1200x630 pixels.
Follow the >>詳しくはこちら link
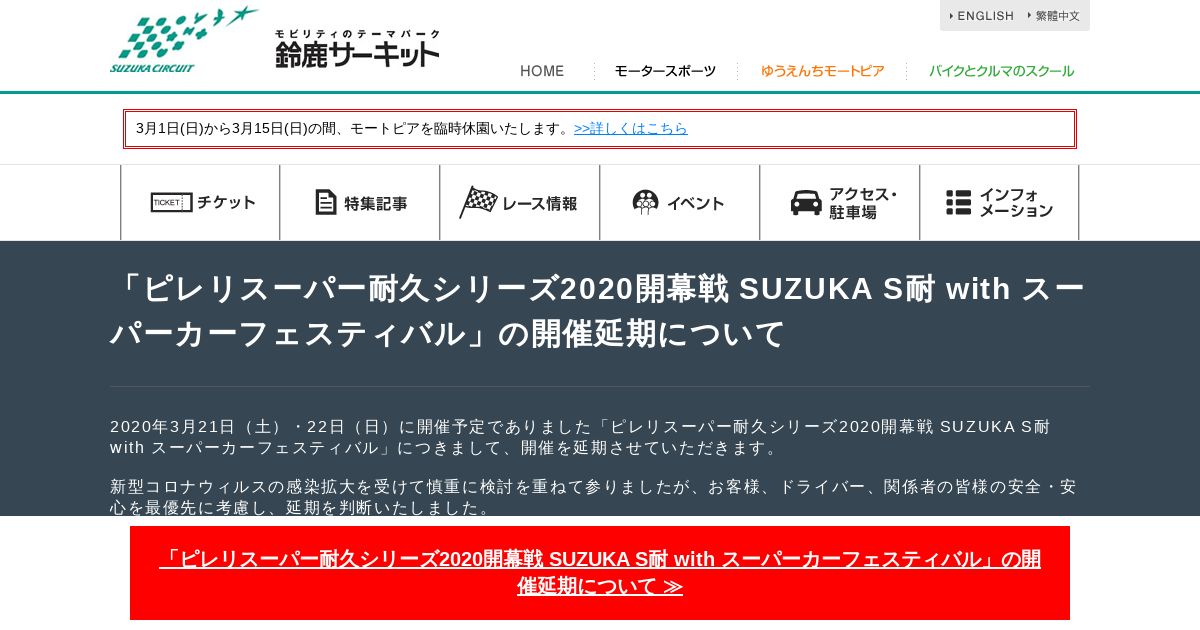click(x=631, y=128)
